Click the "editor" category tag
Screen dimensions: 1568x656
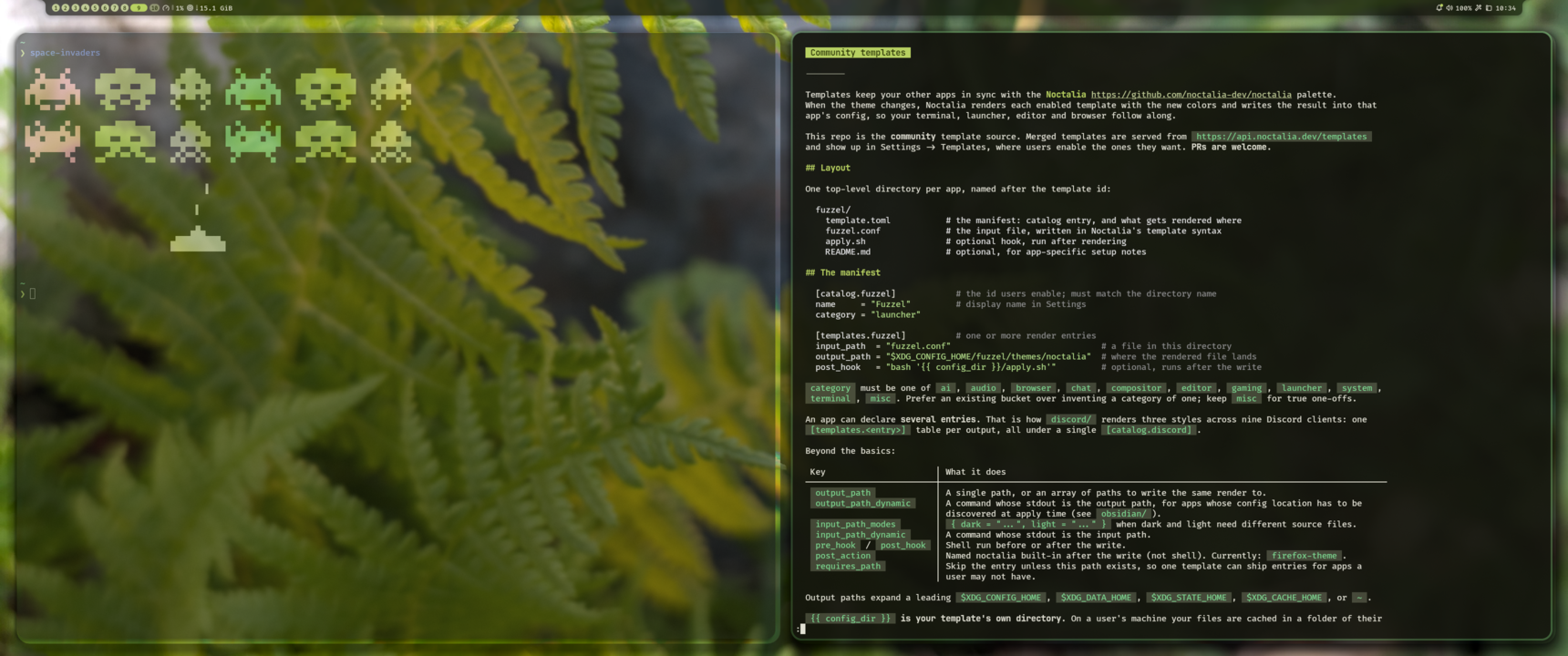click(x=1196, y=388)
